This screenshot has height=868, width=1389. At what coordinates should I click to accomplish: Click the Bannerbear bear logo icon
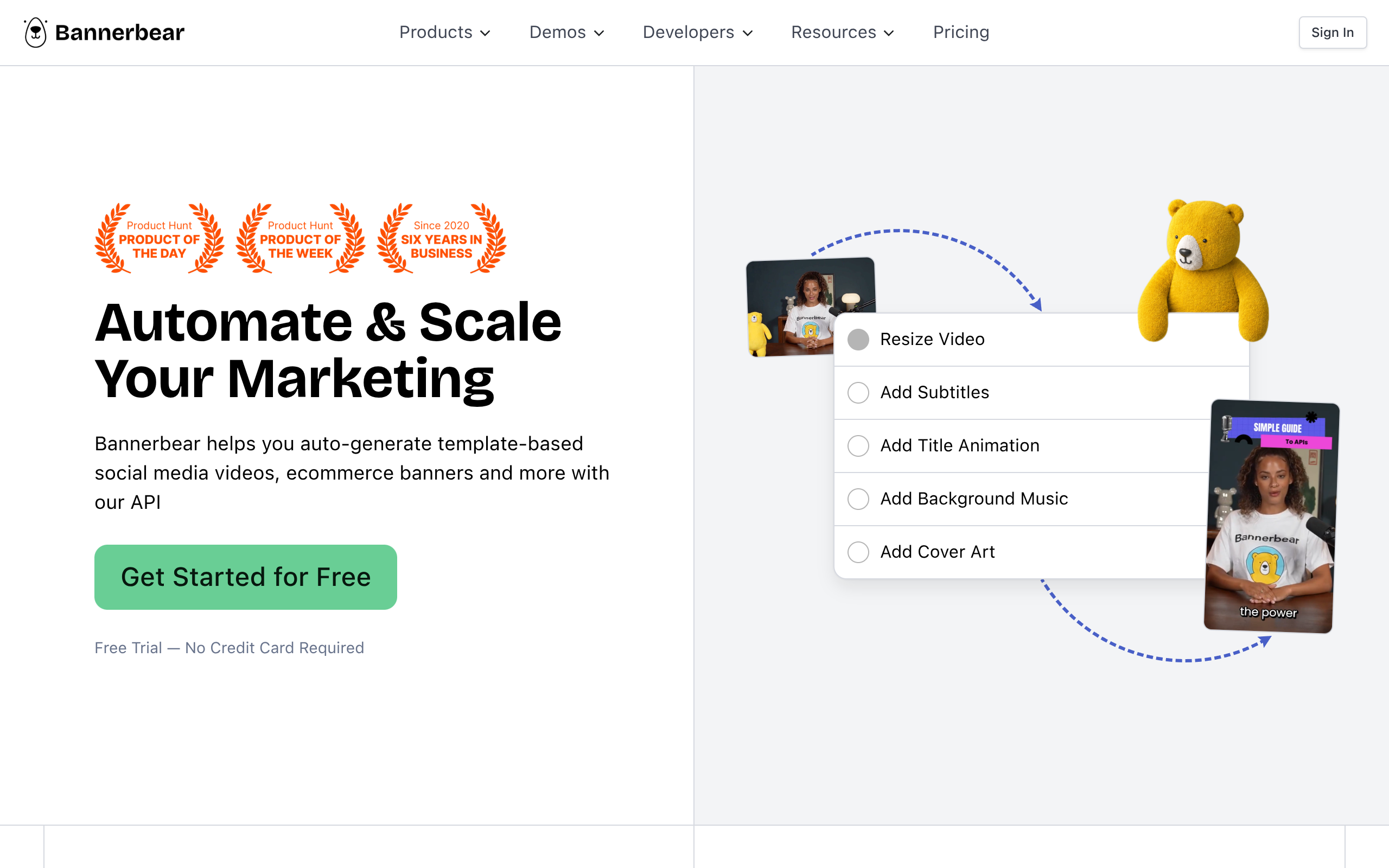(35, 33)
